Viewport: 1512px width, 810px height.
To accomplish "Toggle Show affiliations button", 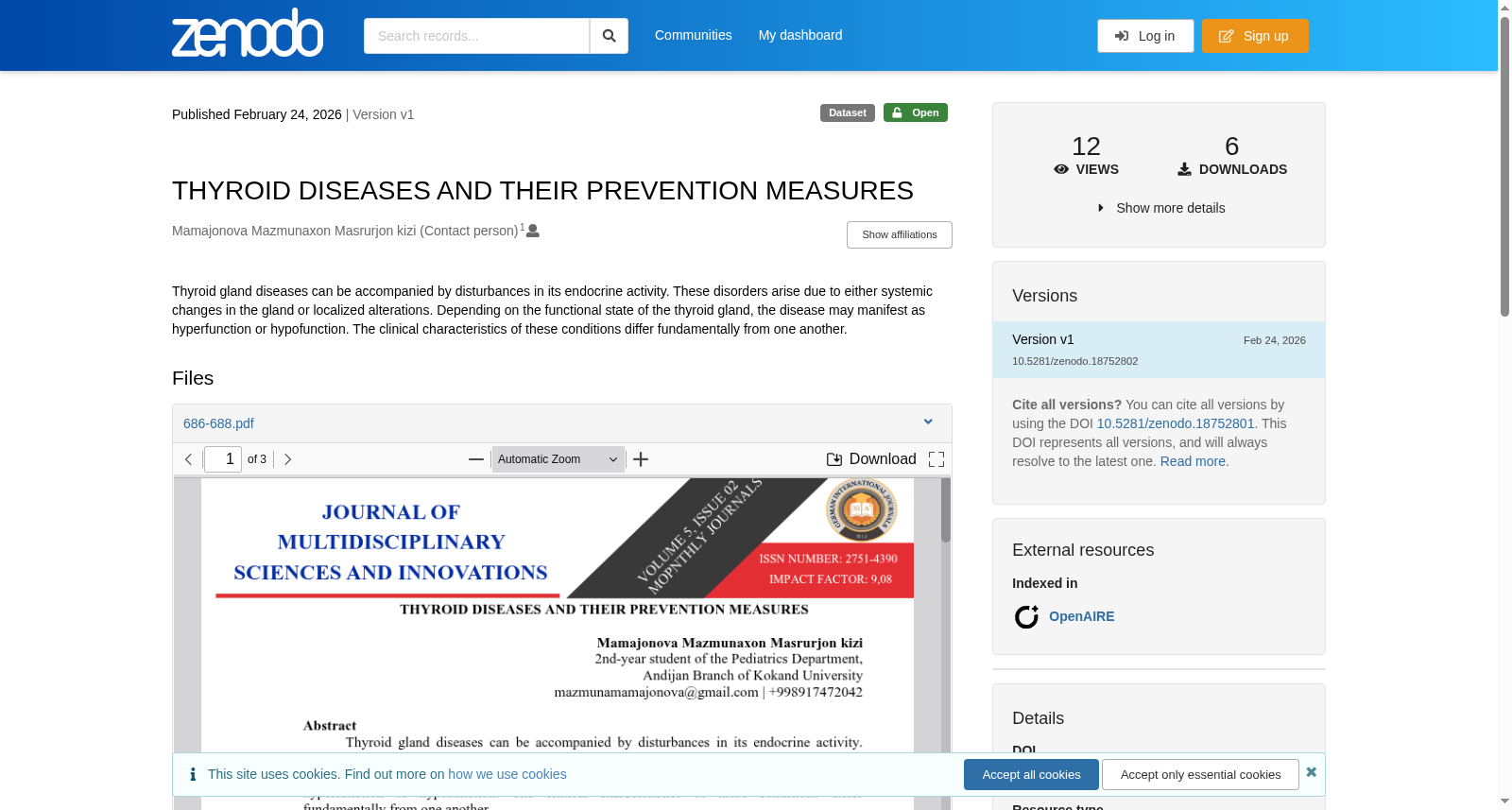I will point(899,234).
